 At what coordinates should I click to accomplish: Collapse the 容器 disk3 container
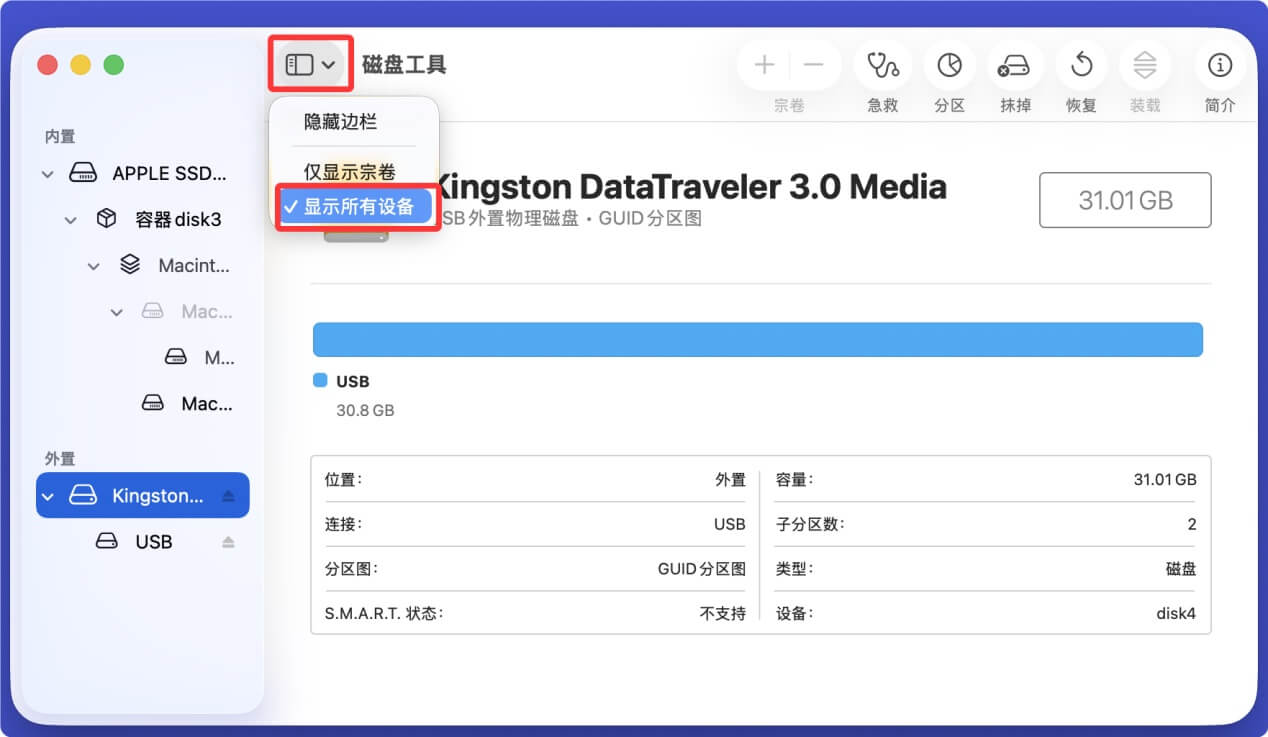pyautogui.click(x=70, y=220)
